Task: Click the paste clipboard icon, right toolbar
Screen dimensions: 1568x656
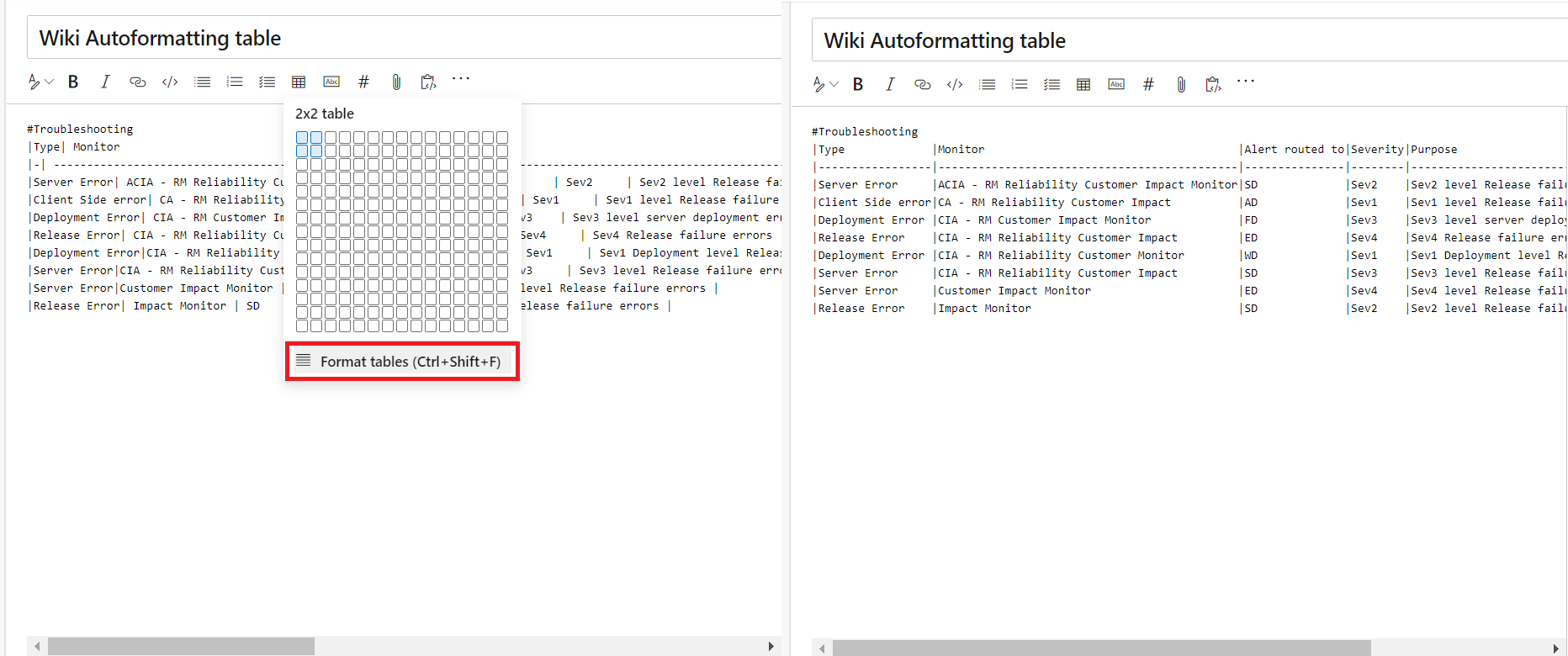Action: tap(1213, 84)
